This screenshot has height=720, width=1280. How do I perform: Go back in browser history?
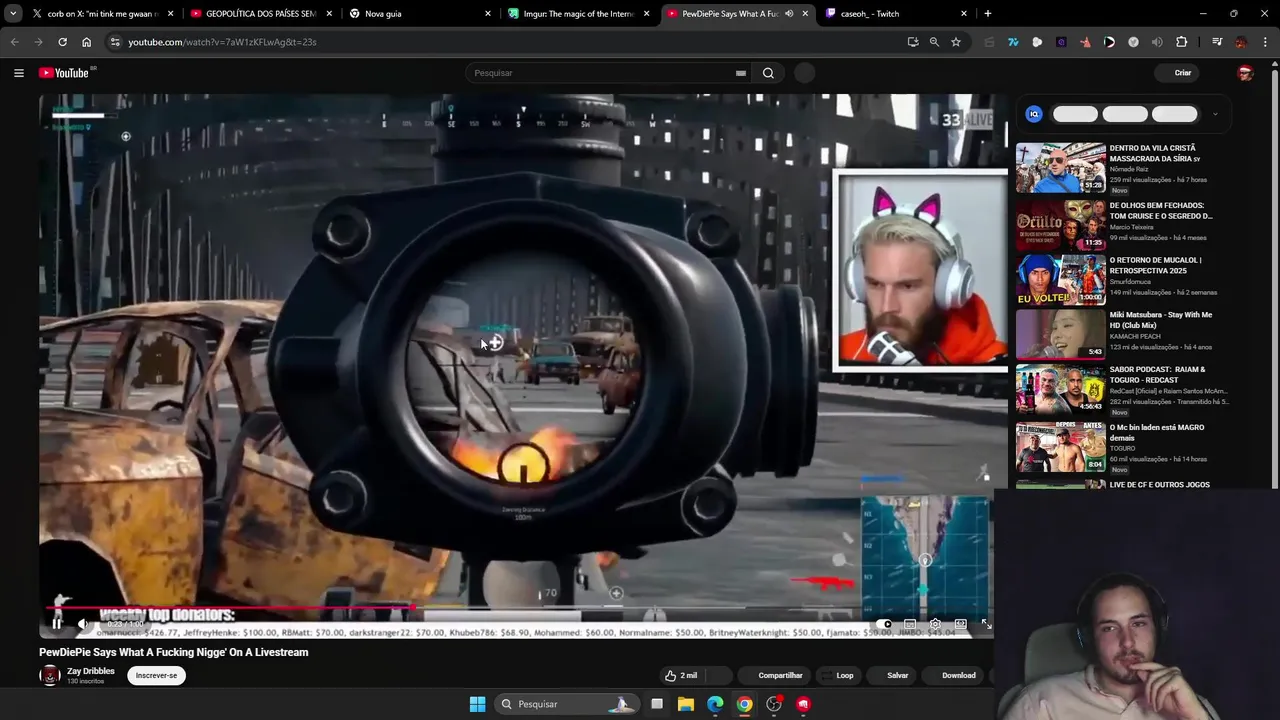(14, 42)
